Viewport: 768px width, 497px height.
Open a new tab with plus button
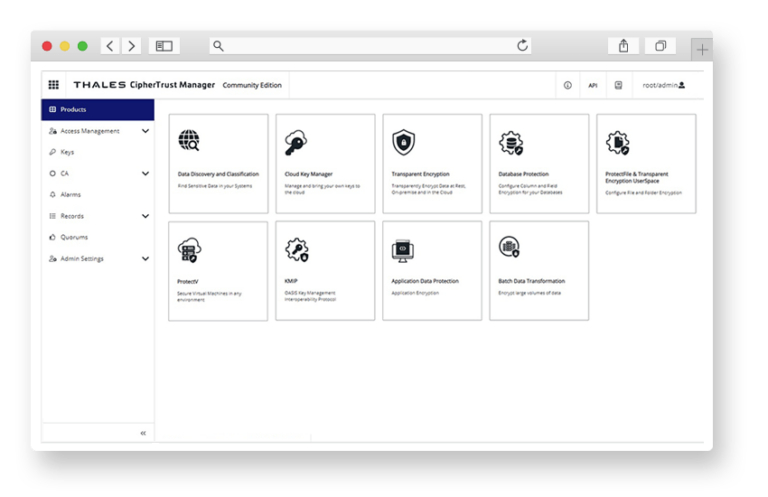[702, 49]
